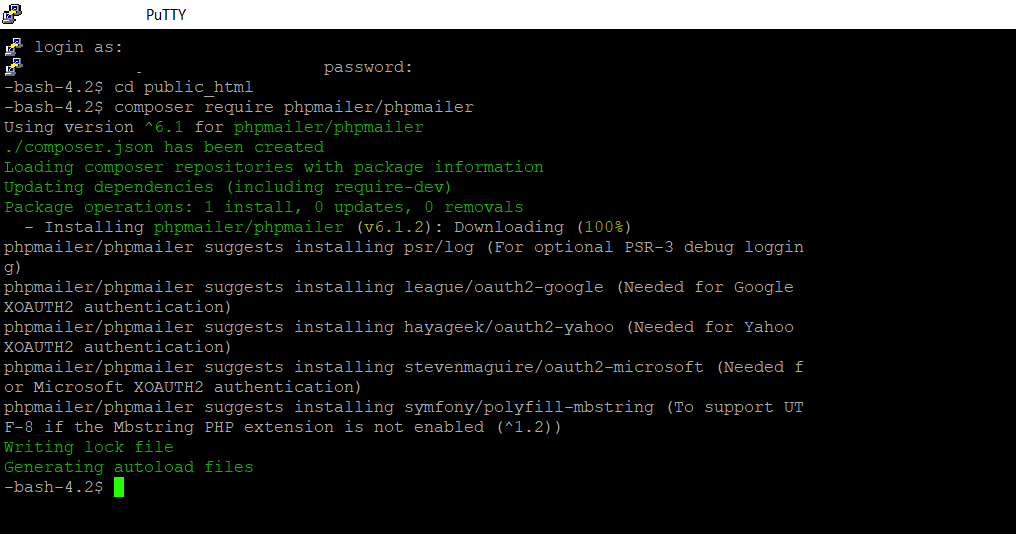The image size is (1016, 534).
Task: Click the 'hayageek/oauth2-yahoo' package name
Action: (x=508, y=327)
